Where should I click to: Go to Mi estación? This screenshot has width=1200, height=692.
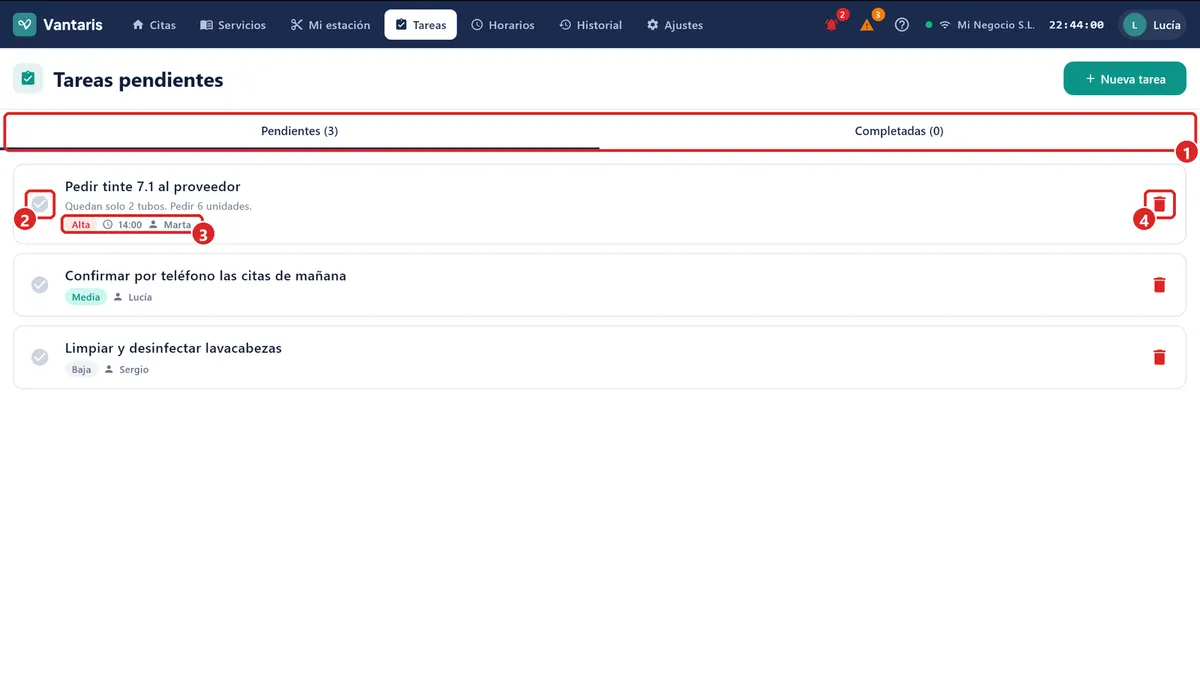(330, 25)
